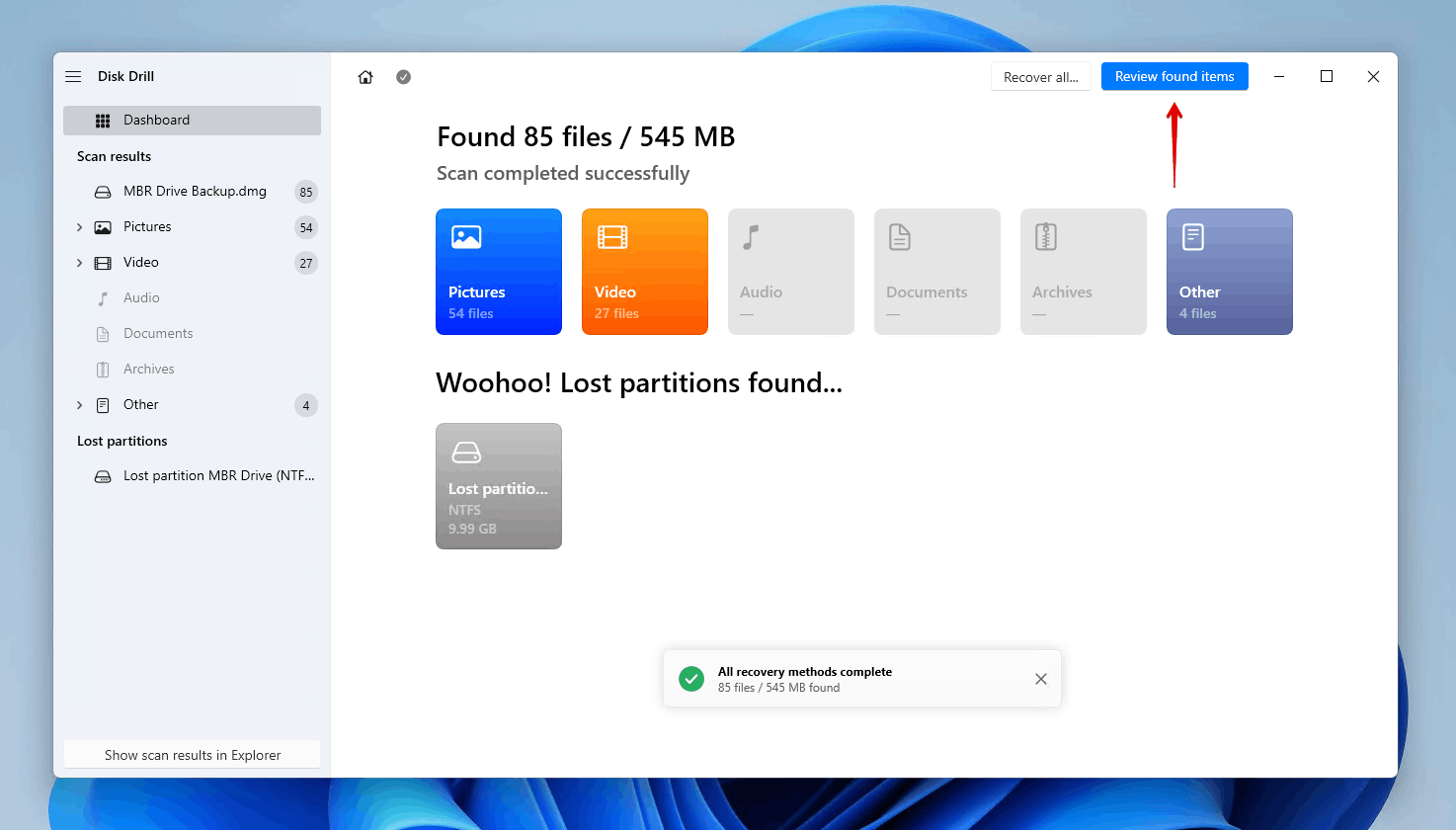Click the Lost partitions section header
The height and width of the screenshot is (830, 1456).
(122, 441)
